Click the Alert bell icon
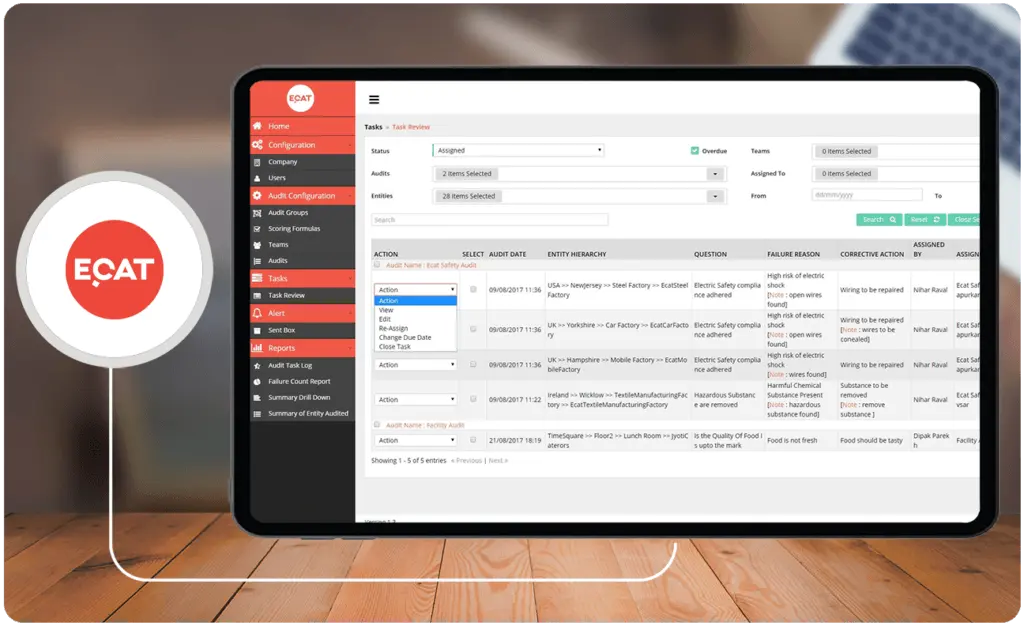The height and width of the screenshot is (626, 1024). pyautogui.click(x=257, y=313)
